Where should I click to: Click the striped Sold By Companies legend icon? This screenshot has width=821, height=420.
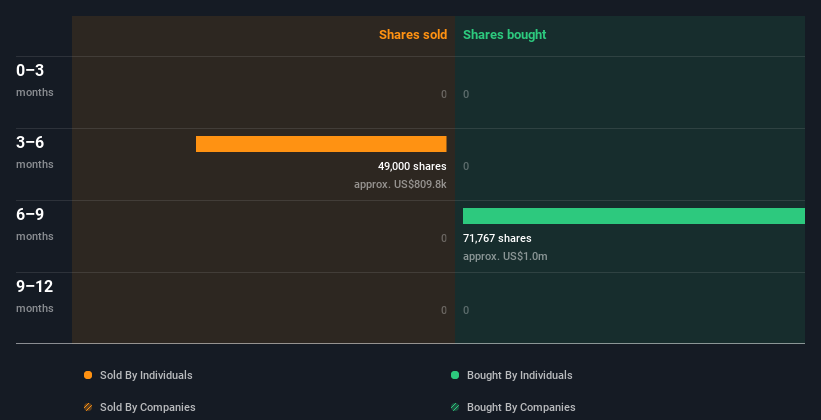click(x=88, y=407)
